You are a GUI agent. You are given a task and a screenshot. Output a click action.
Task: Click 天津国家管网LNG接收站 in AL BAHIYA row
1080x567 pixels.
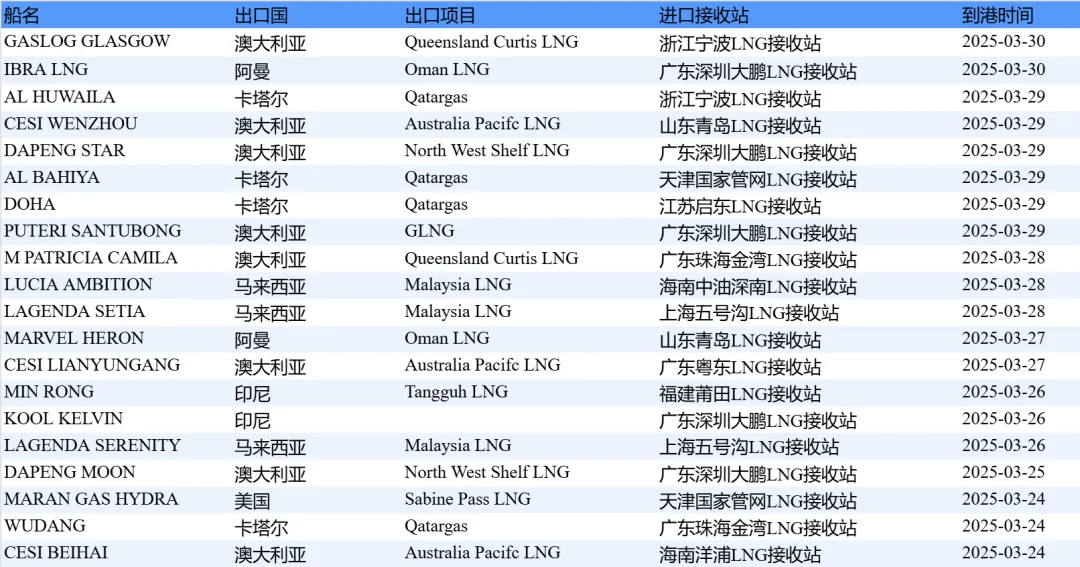pos(758,179)
